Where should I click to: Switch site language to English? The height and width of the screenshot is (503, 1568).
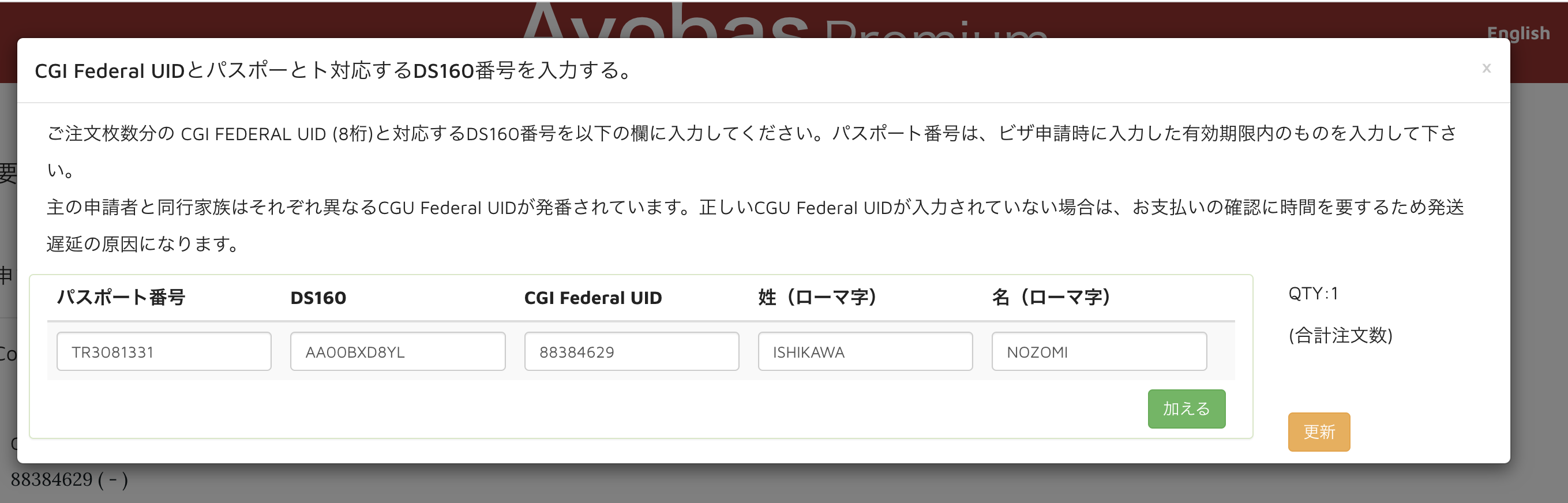[1518, 33]
